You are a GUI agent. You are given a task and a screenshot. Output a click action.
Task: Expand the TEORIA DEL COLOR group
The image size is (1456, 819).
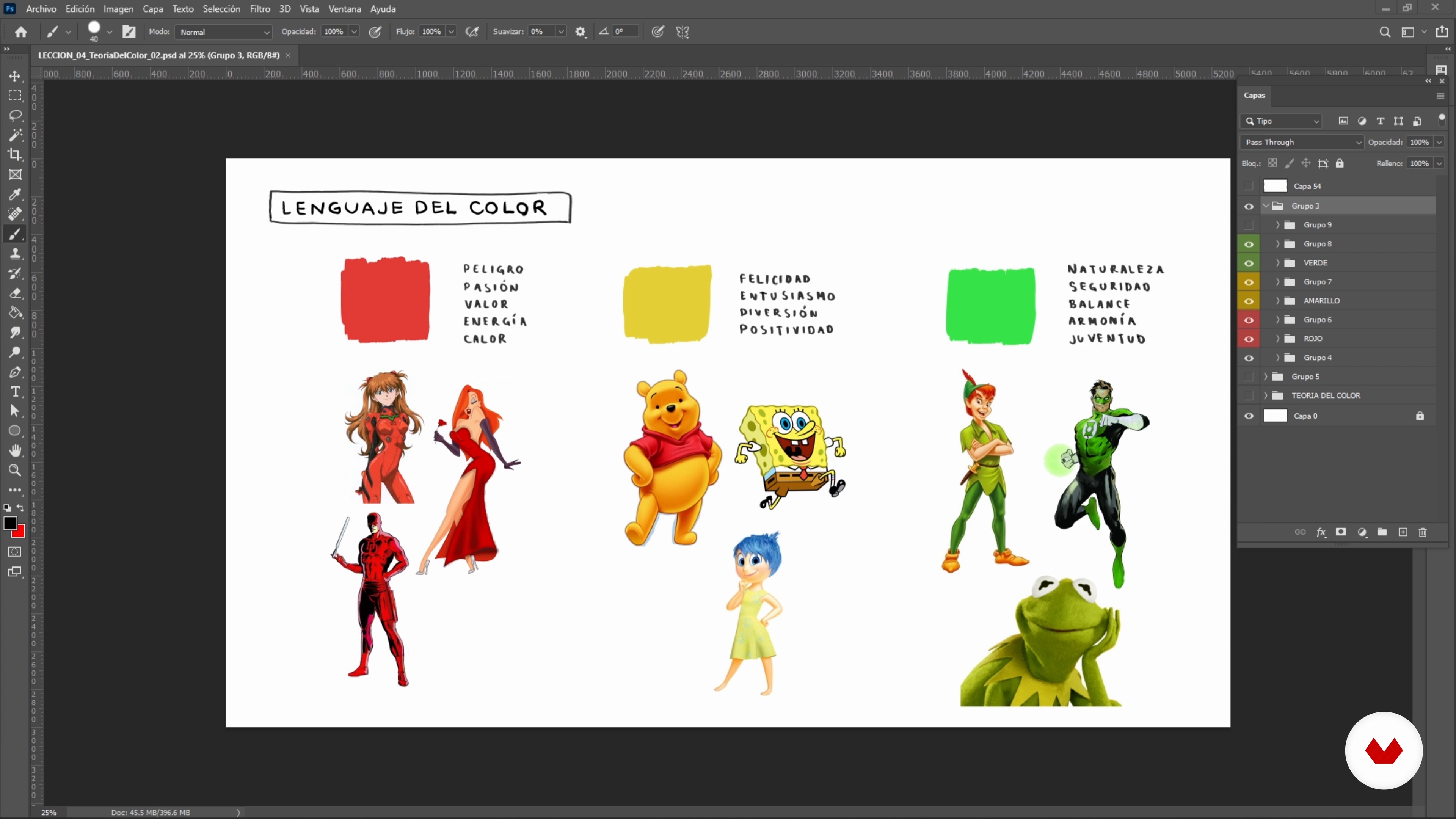coord(1266,395)
